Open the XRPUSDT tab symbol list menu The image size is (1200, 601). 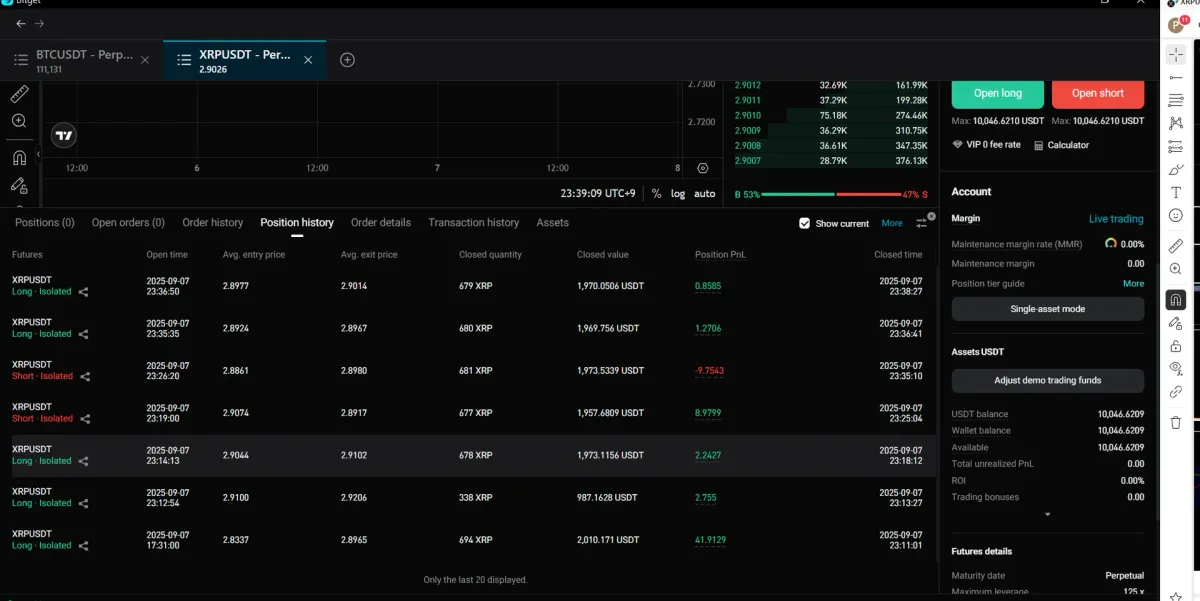pos(184,60)
